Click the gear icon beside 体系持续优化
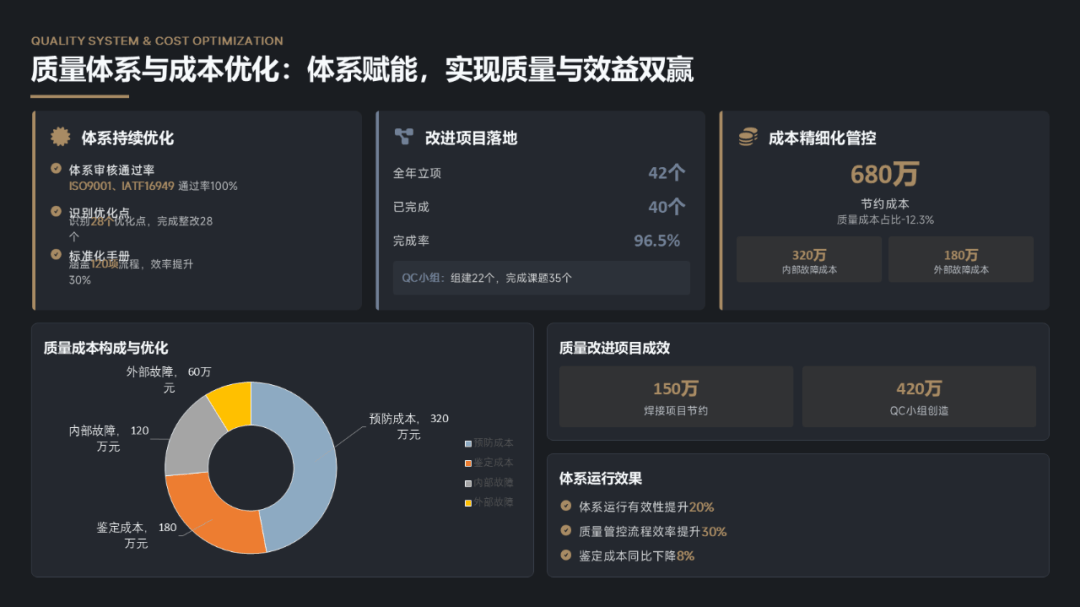1080x607 pixels. click(61, 137)
